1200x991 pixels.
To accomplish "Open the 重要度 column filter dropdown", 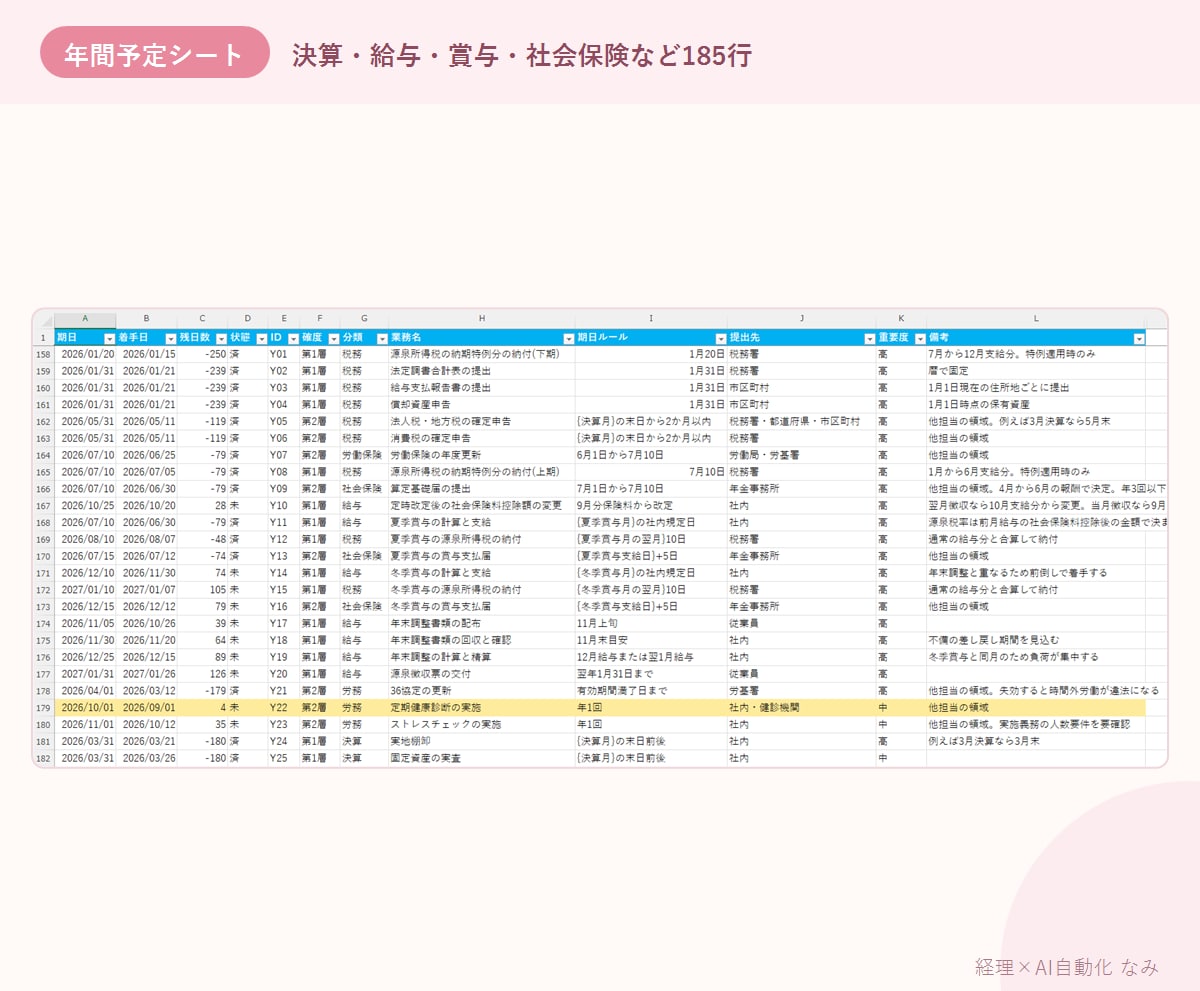I will pyautogui.click(x=920, y=339).
